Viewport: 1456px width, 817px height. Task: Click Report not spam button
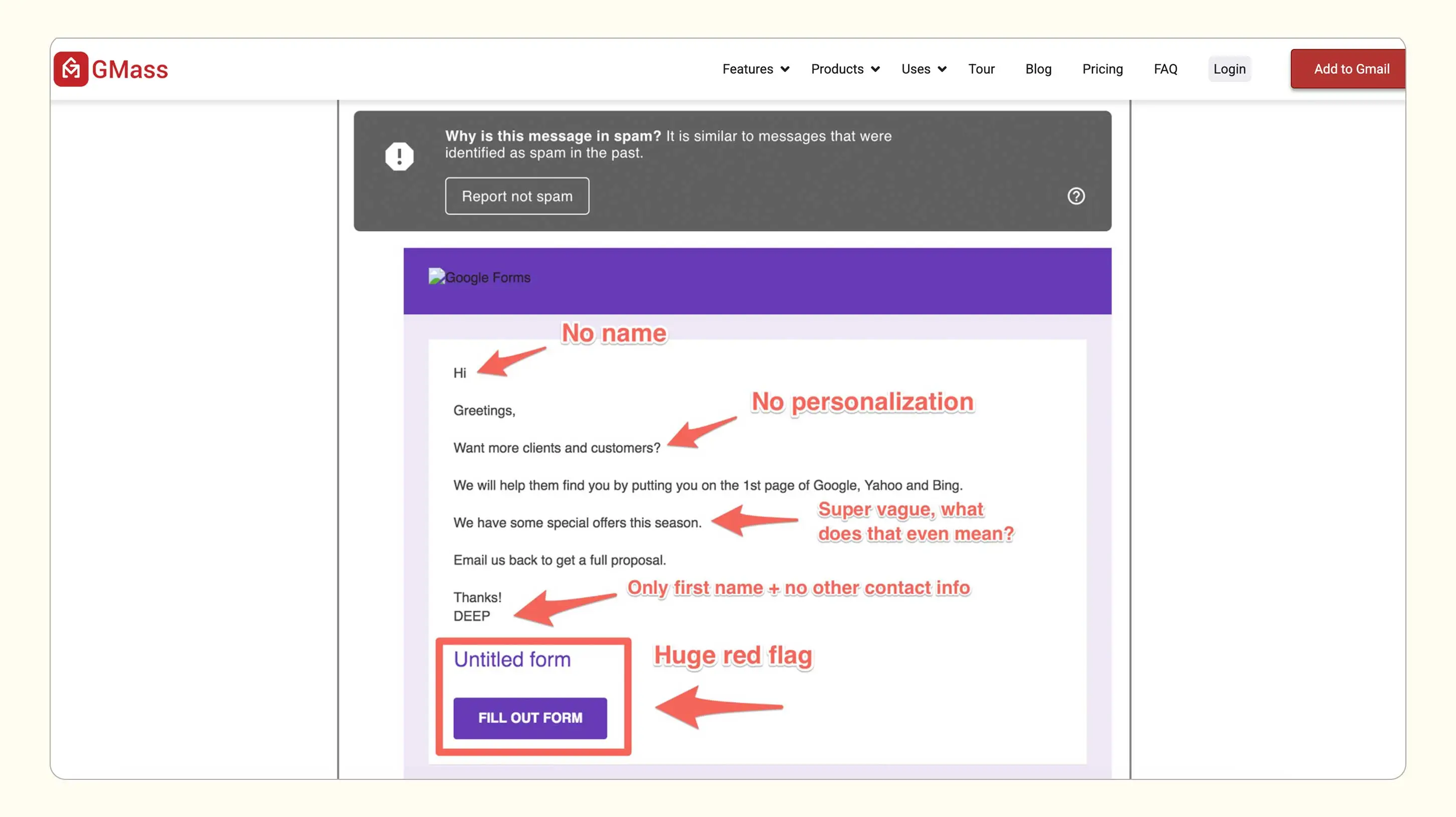516,196
